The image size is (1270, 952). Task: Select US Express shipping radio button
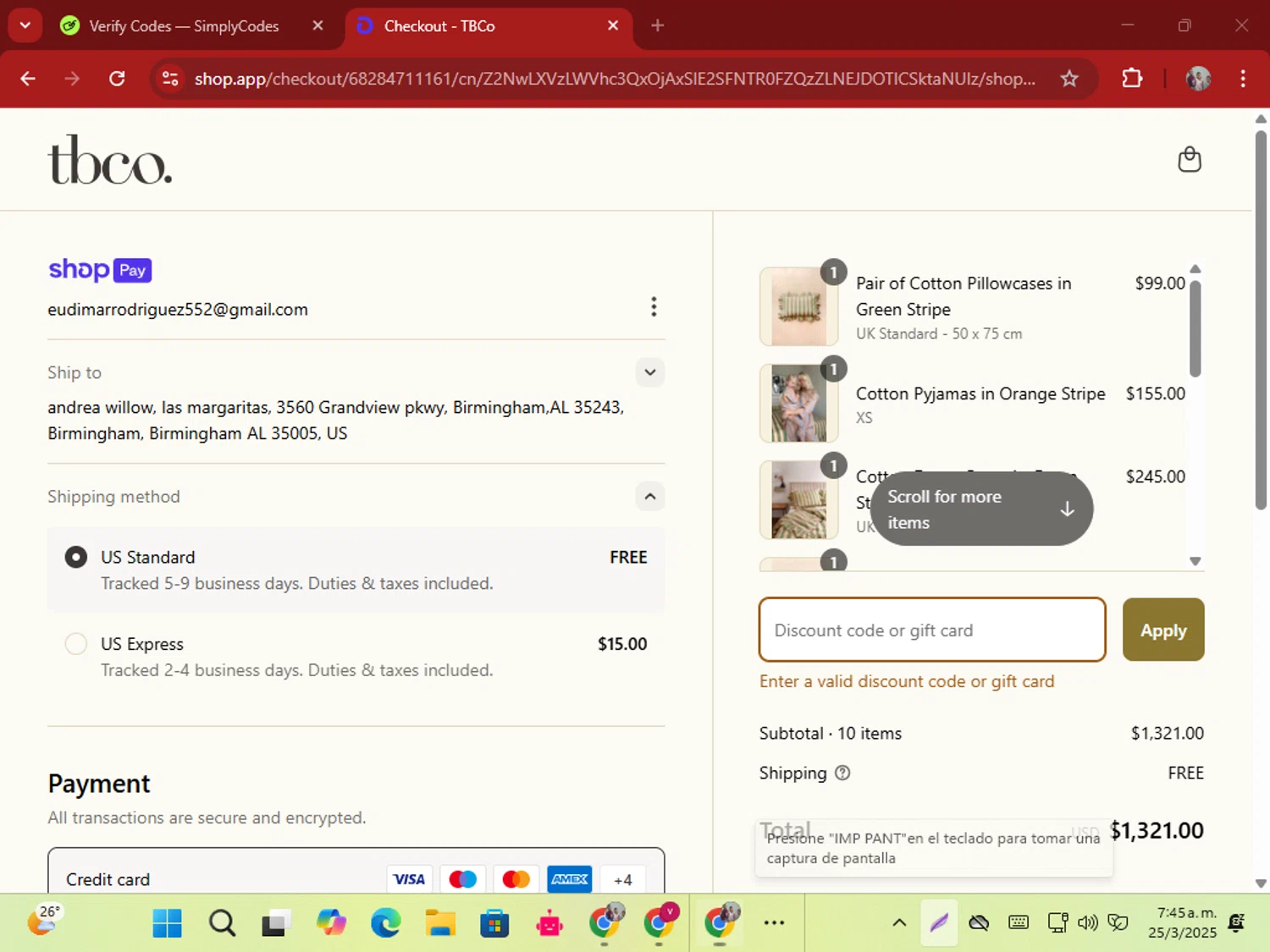[76, 644]
